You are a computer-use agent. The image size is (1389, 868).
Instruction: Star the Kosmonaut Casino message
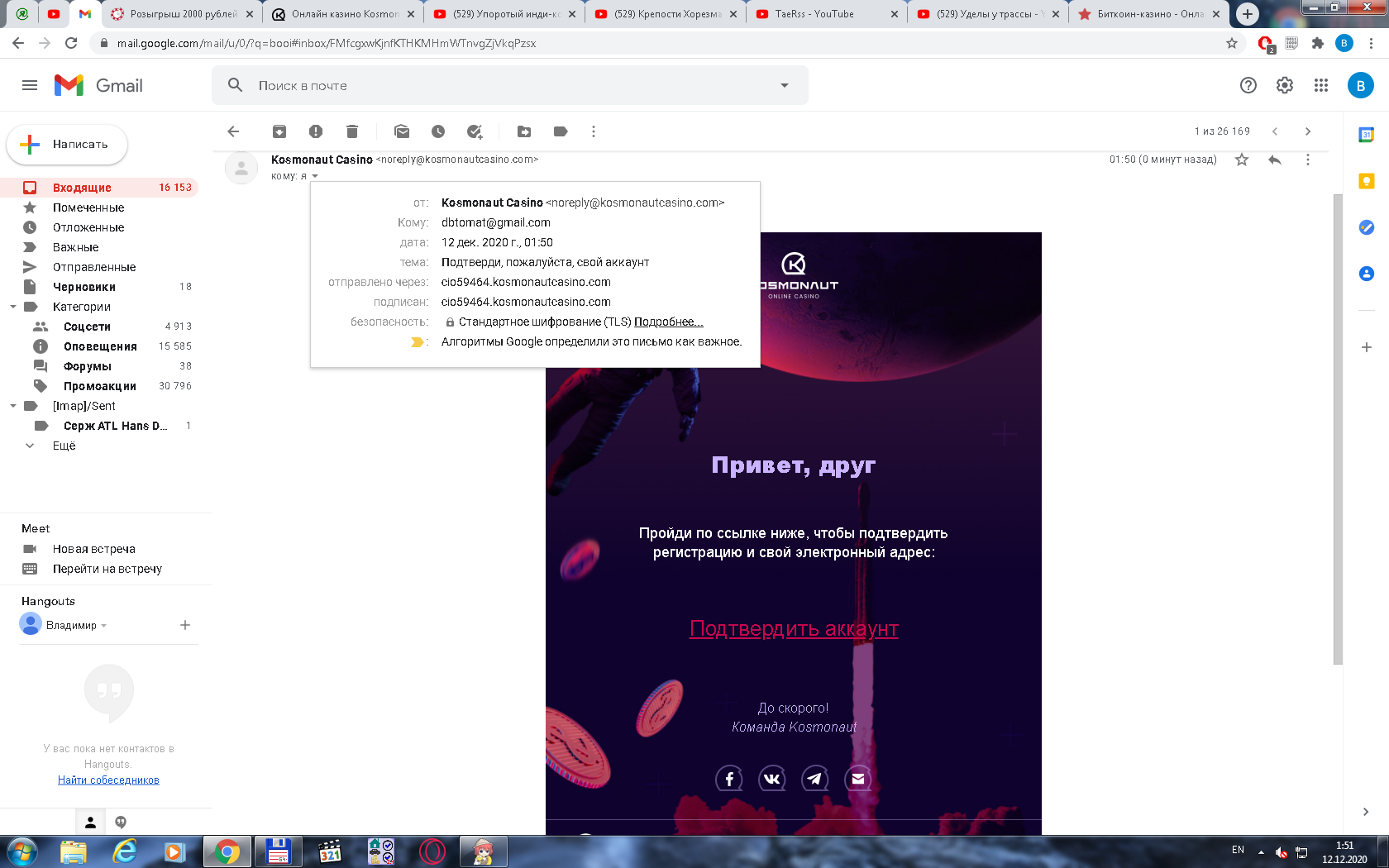click(x=1242, y=160)
